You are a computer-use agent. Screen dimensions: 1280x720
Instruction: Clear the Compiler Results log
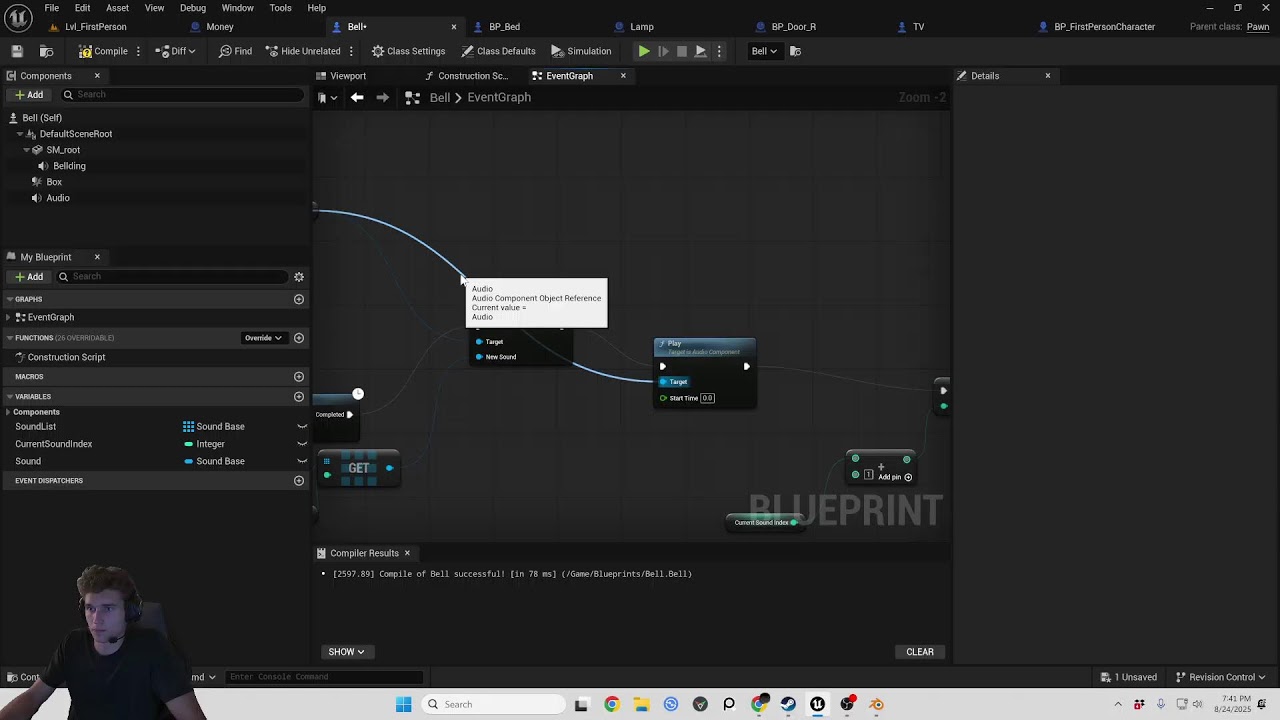click(920, 652)
